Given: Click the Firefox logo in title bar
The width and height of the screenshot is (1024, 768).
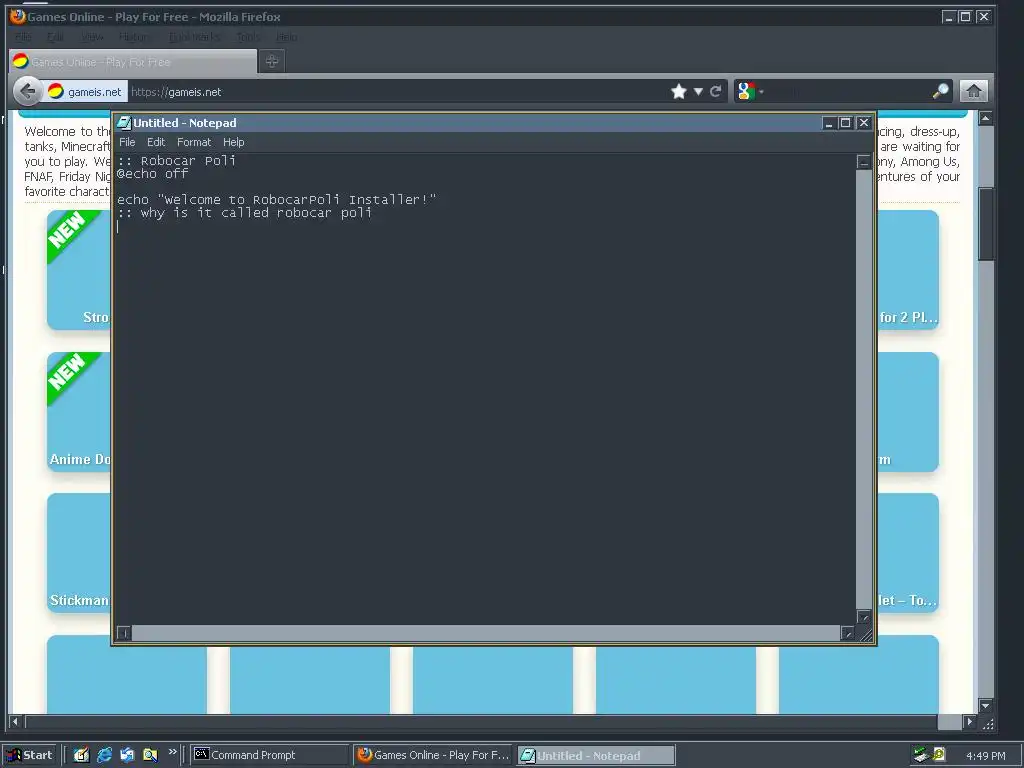Looking at the screenshot, I should click(18, 16).
